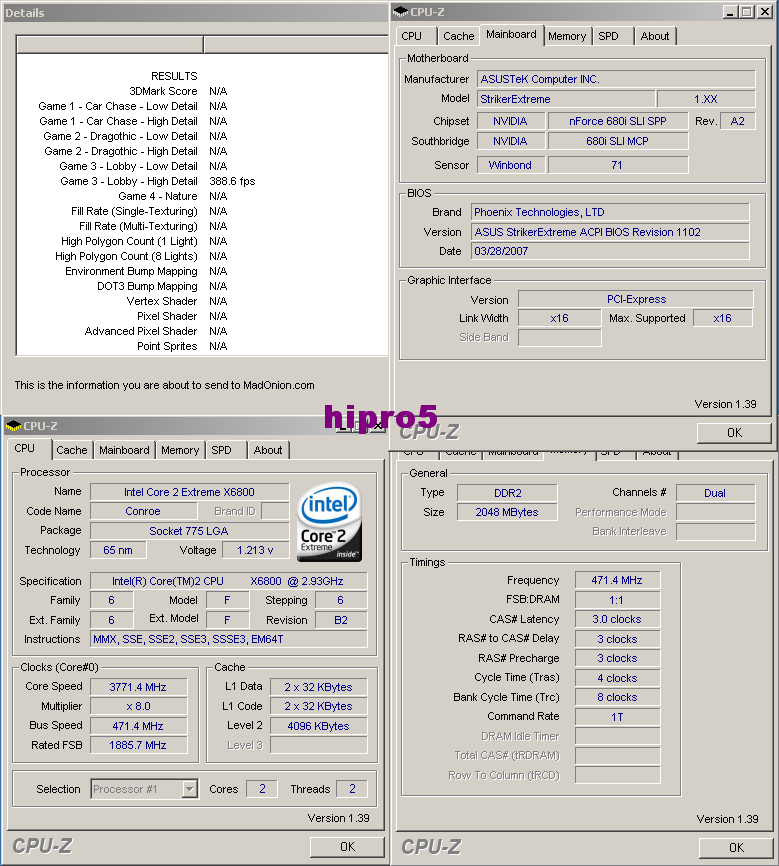Viewport: 779px width, 866px height.
Task: Click Bus Speed 471.4 MHz value
Action: pos(138,726)
